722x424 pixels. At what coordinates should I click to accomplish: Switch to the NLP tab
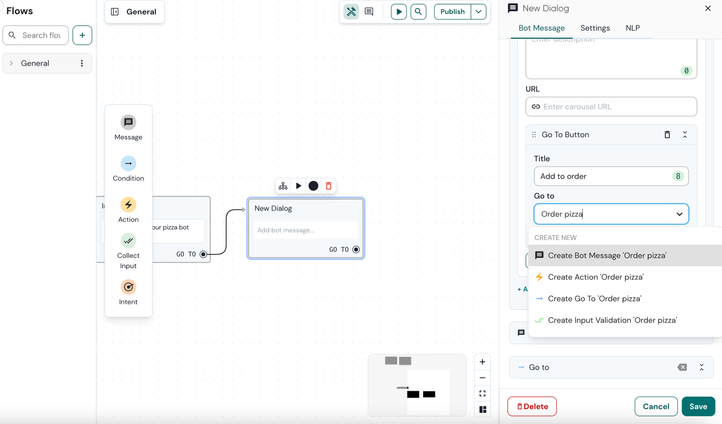[632, 28]
